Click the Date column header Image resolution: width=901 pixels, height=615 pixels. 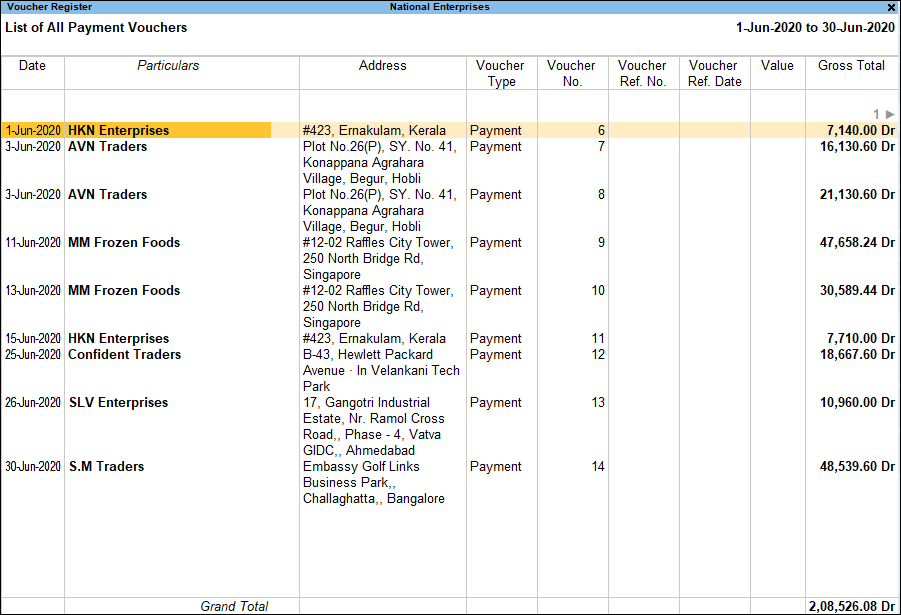click(x=32, y=65)
